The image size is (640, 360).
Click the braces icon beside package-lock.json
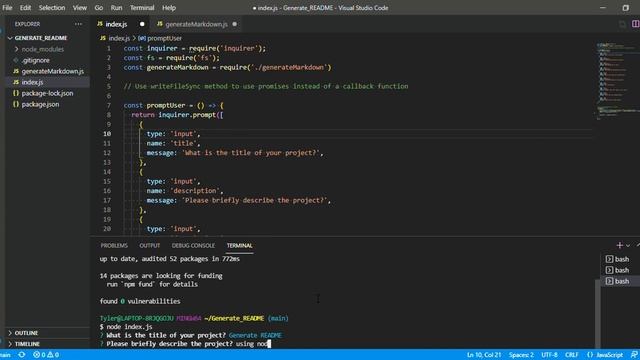[x=16, y=93]
